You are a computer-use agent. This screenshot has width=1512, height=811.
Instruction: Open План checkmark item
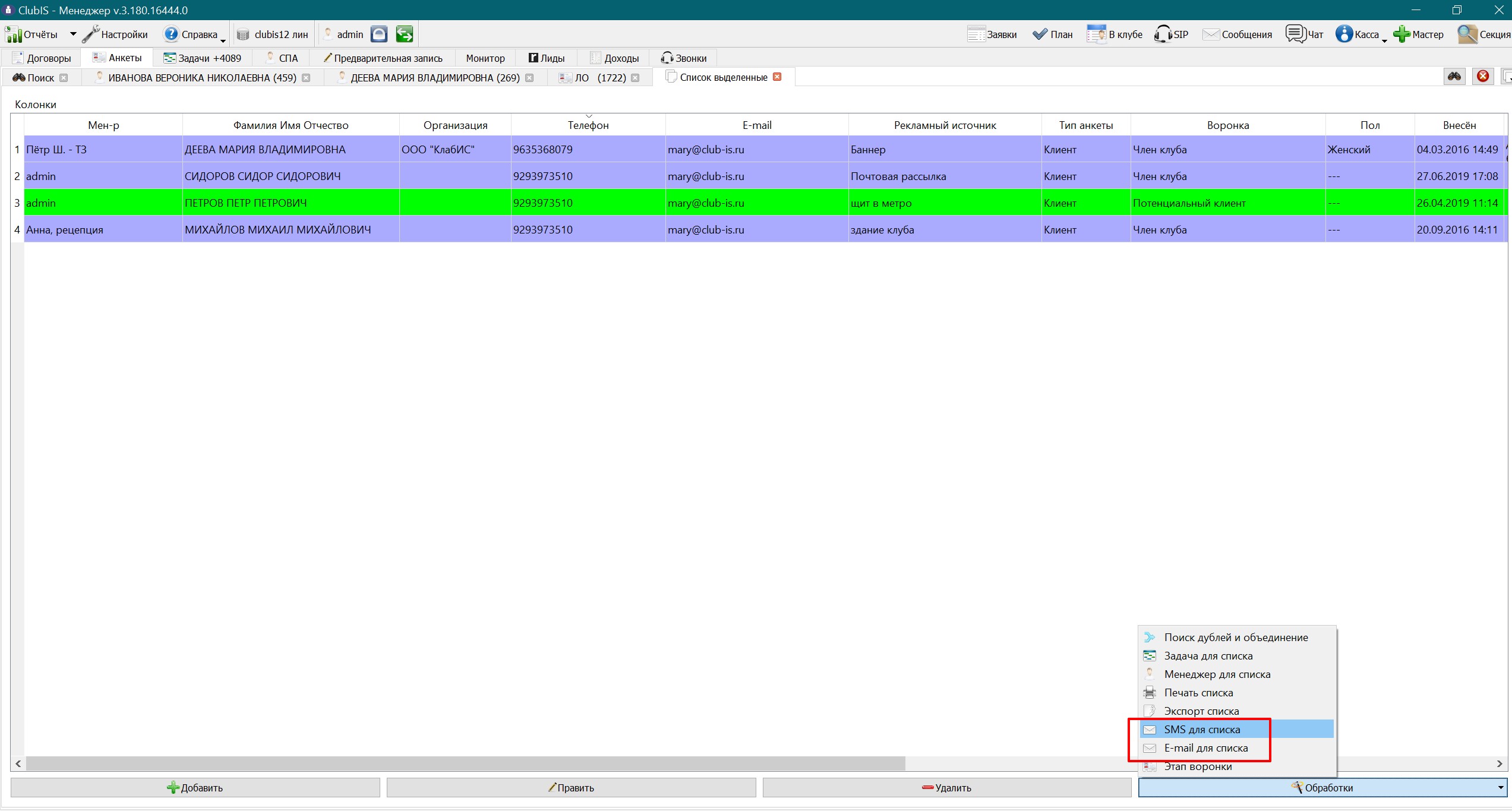pyautogui.click(x=1052, y=34)
